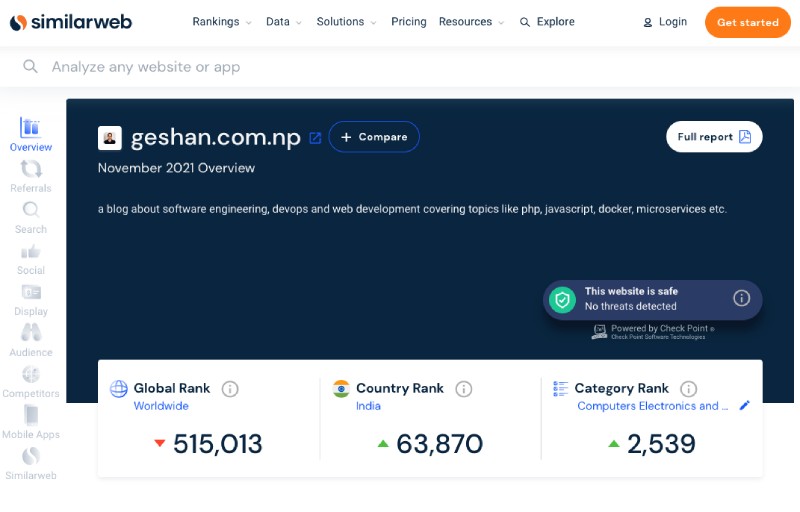
Task: Click the Login link
Action: point(665,22)
